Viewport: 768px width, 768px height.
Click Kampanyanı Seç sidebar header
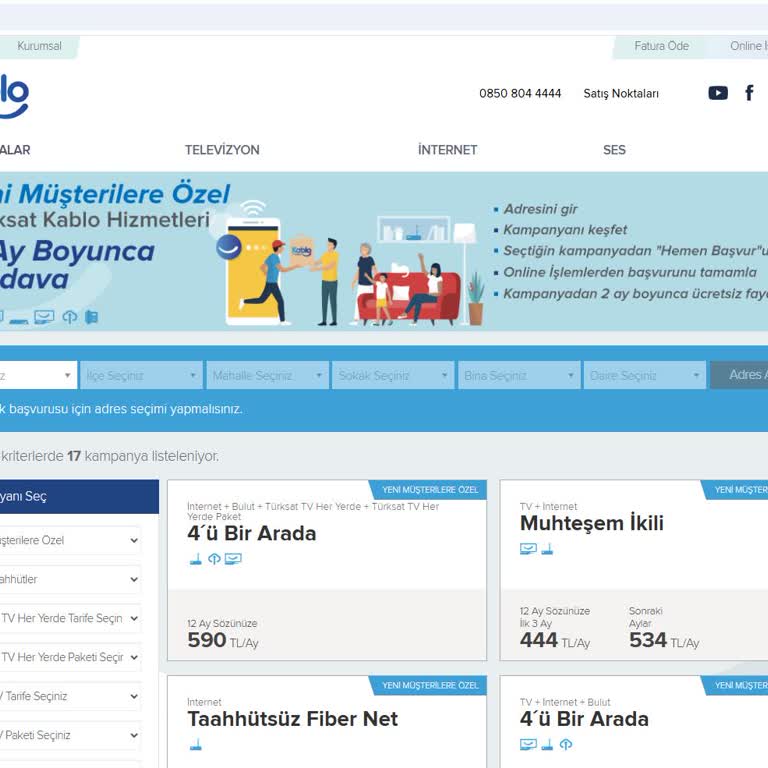[x=79, y=497]
